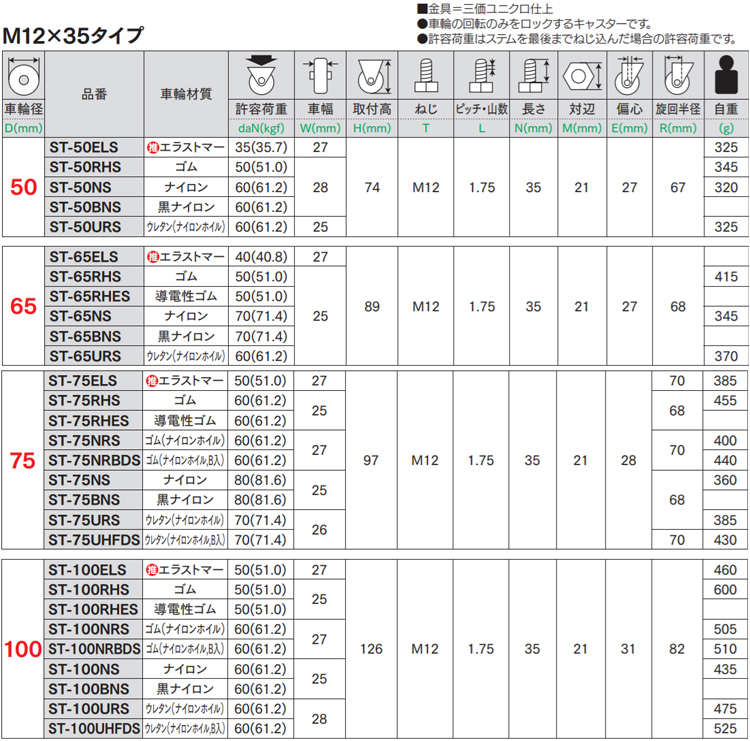This screenshot has height=741, width=750.
Task: Click the 車輪材質 column header
Action: pyautogui.click(x=186, y=94)
